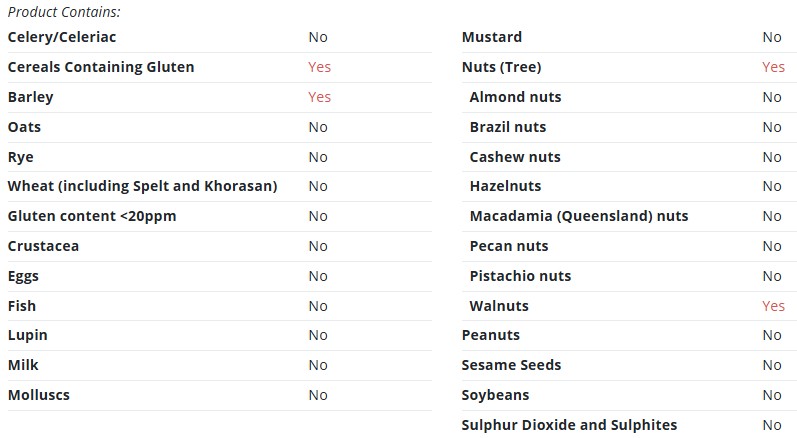
Task: Click the No value next to Milk
Action: pyautogui.click(x=318, y=365)
